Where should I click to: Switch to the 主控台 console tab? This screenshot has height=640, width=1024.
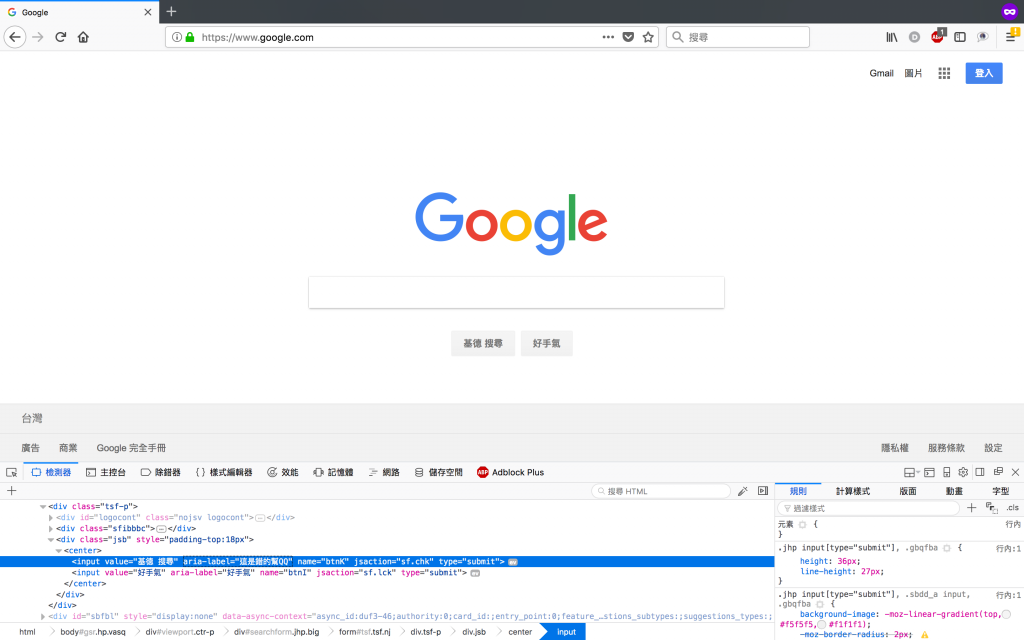pyautogui.click(x=106, y=472)
